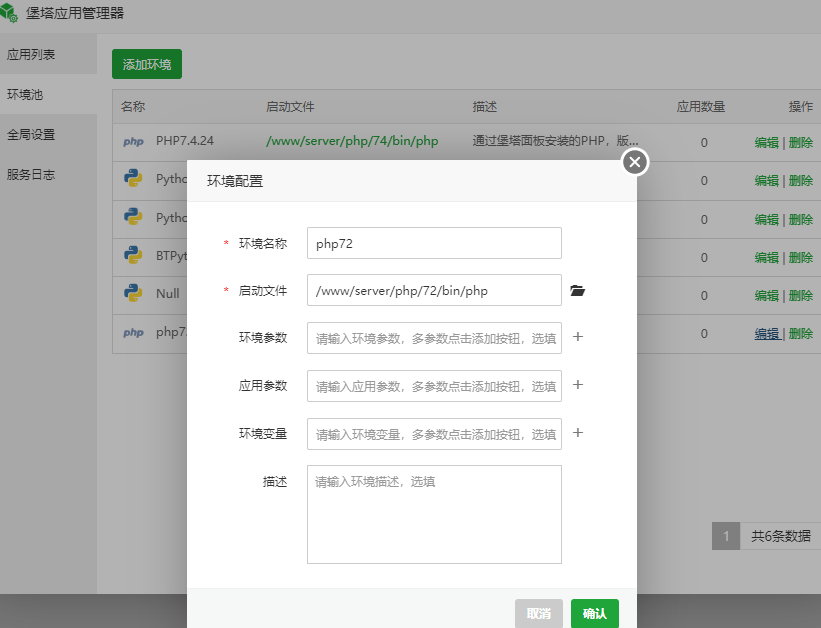Click the php icon in PHP7.4.24 row
This screenshot has height=628, width=821.
click(x=133, y=141)
